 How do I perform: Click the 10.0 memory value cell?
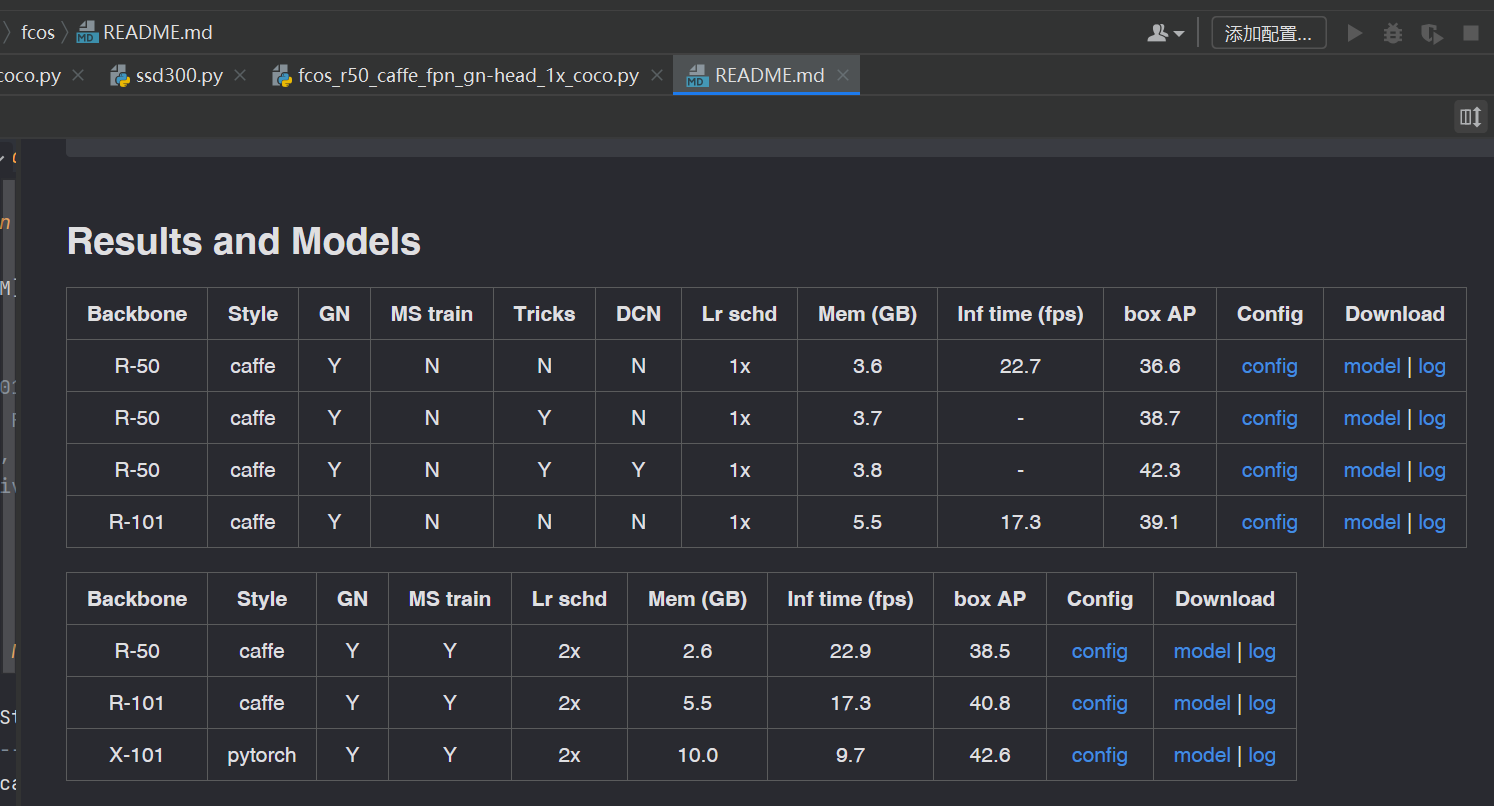[697, 755]
